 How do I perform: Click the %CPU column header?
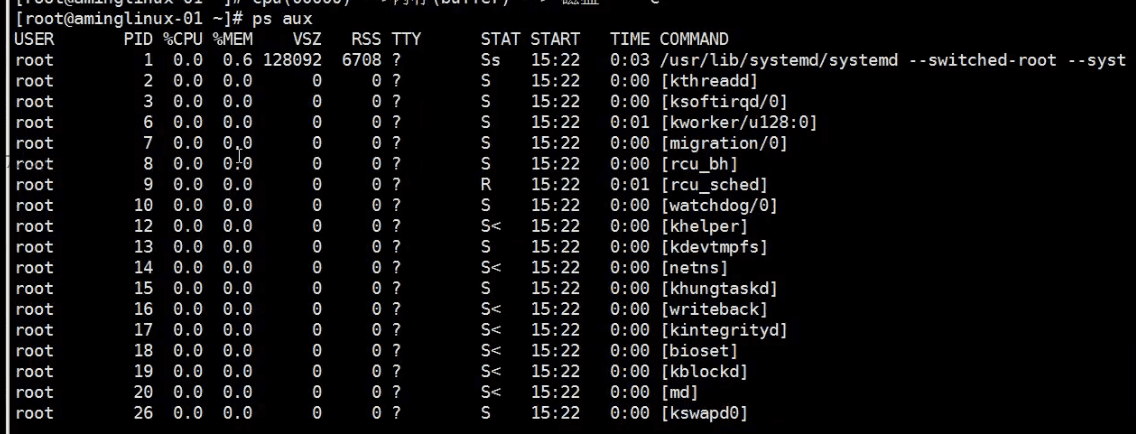tap(183, 40)
